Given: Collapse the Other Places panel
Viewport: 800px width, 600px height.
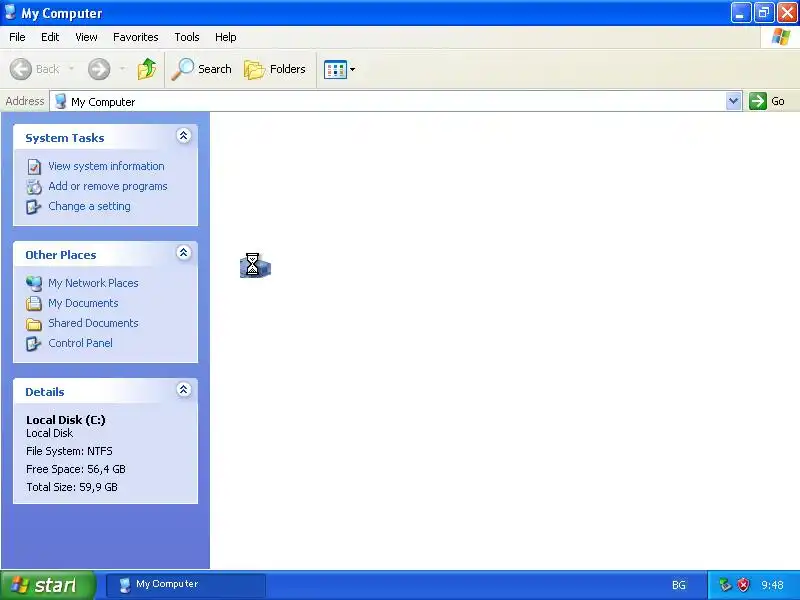Looking at the screenshot, I should click(184, 253).
